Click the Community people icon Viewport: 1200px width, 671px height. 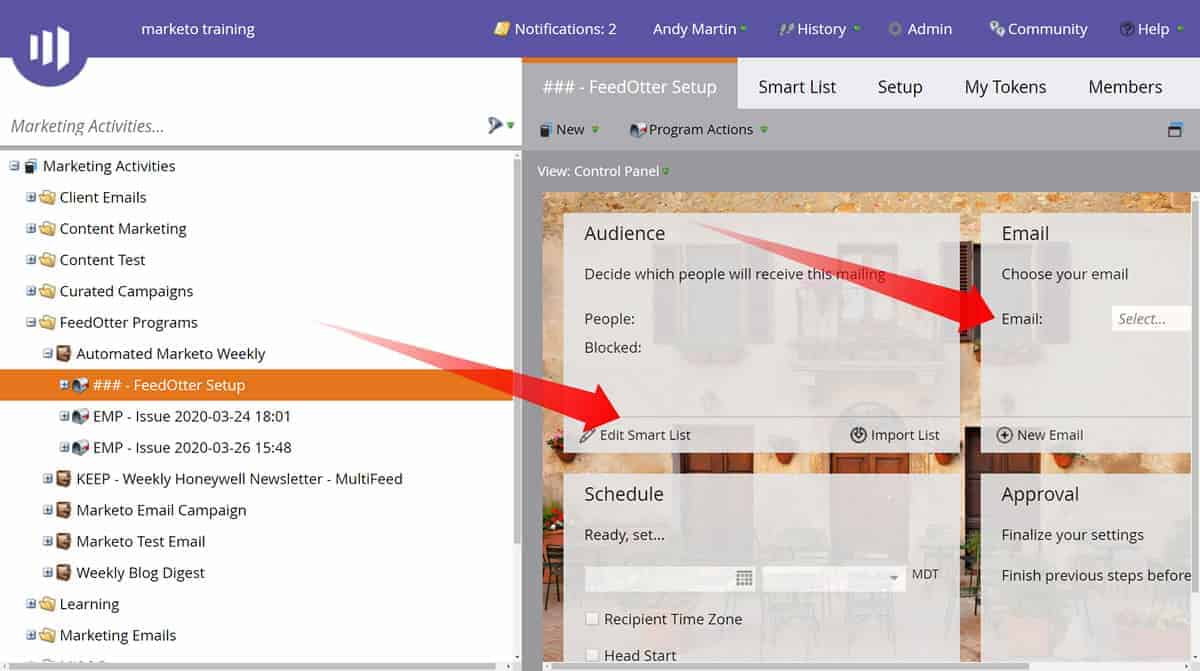coord(996,29)
